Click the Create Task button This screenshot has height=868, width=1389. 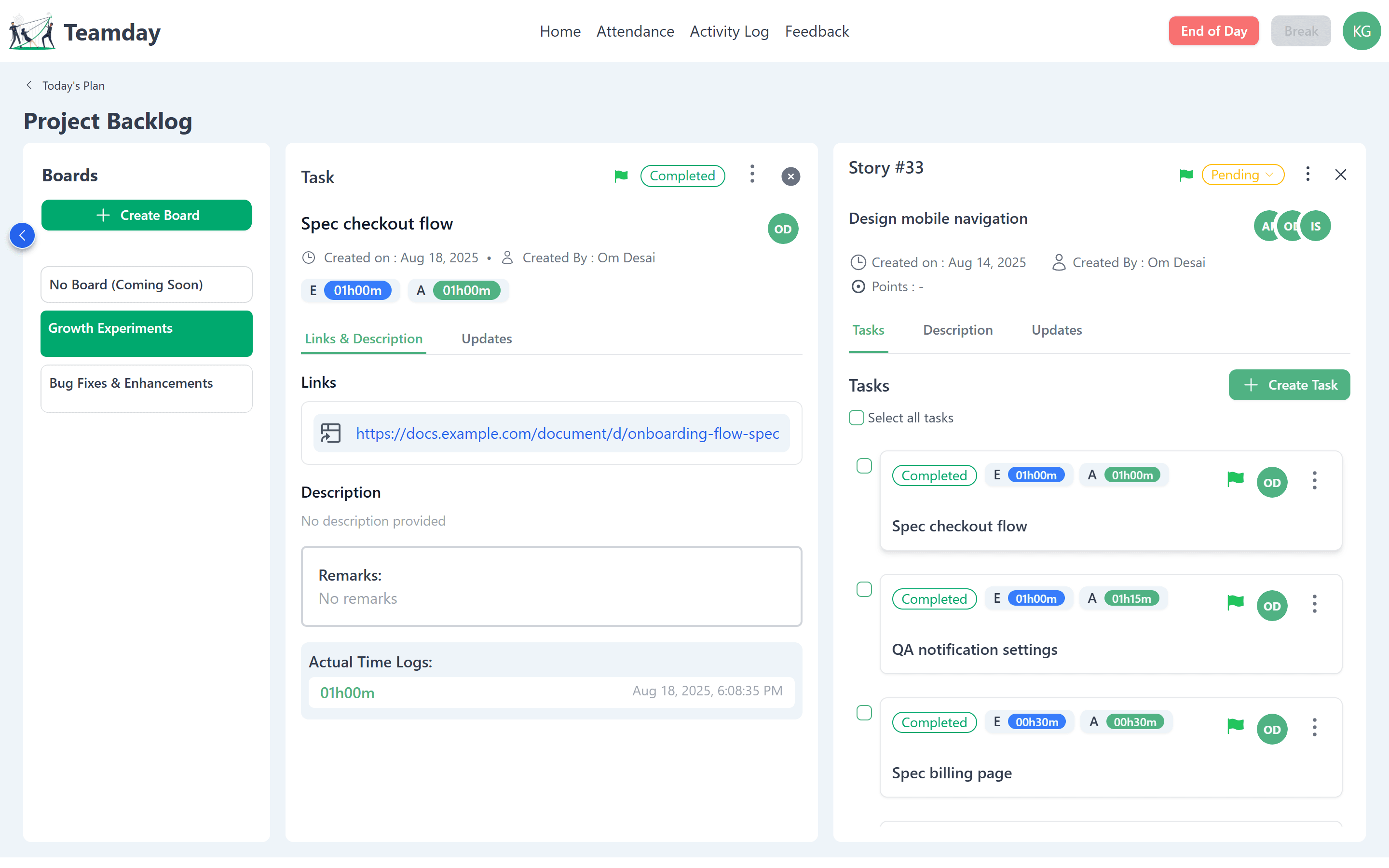coord(1289,385)
